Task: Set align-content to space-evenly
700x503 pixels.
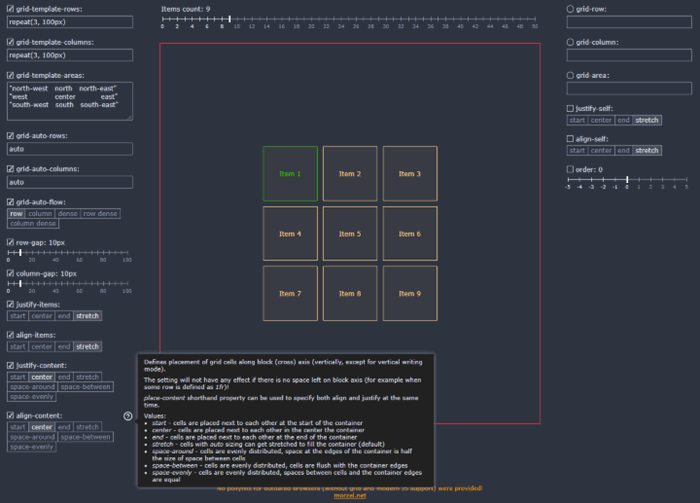Action: [x=32, y=447]
